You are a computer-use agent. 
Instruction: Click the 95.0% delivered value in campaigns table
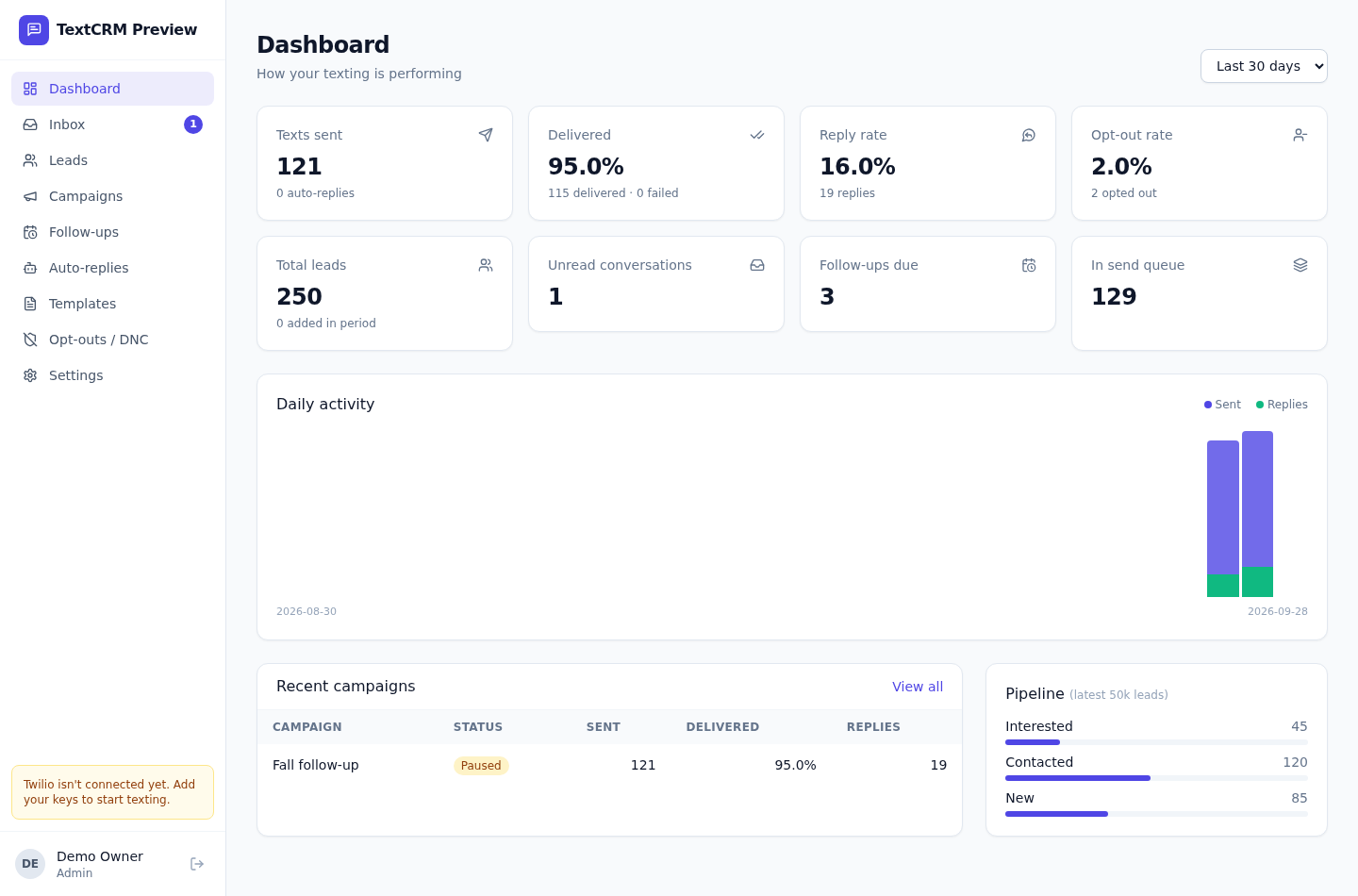(796, 765)
